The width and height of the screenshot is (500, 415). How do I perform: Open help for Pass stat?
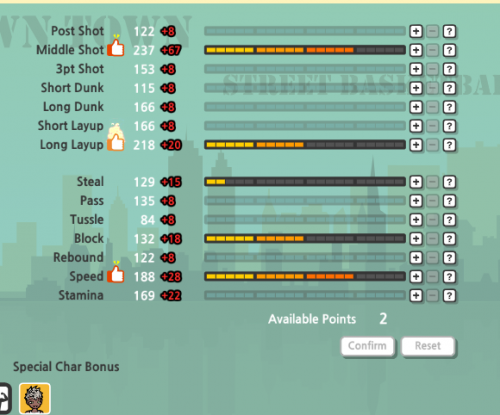449,201
